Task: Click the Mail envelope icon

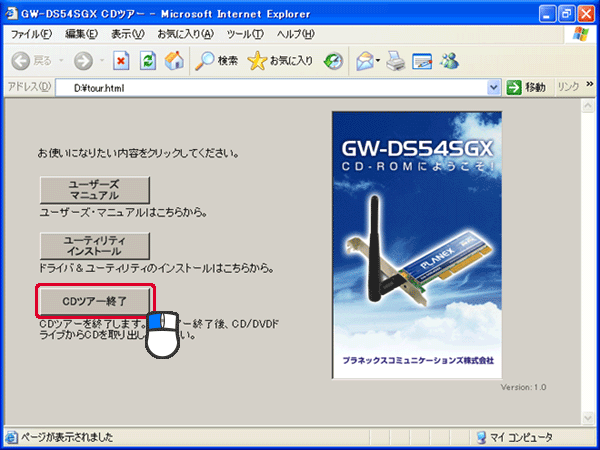Action: [365, 61]
